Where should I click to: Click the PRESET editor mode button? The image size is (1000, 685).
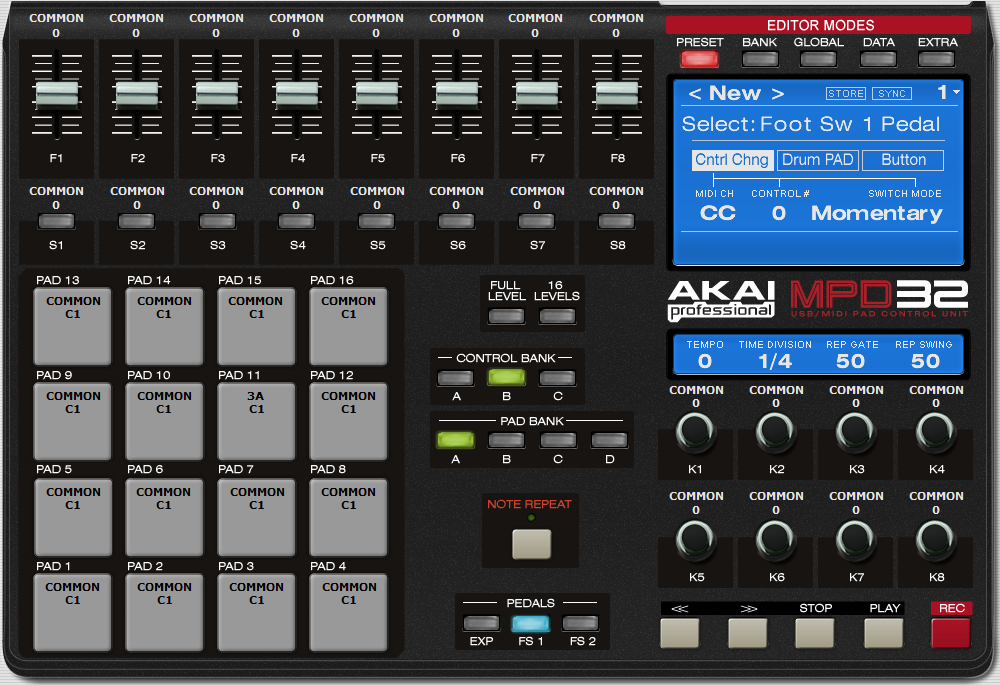click(x=699, y=59)
